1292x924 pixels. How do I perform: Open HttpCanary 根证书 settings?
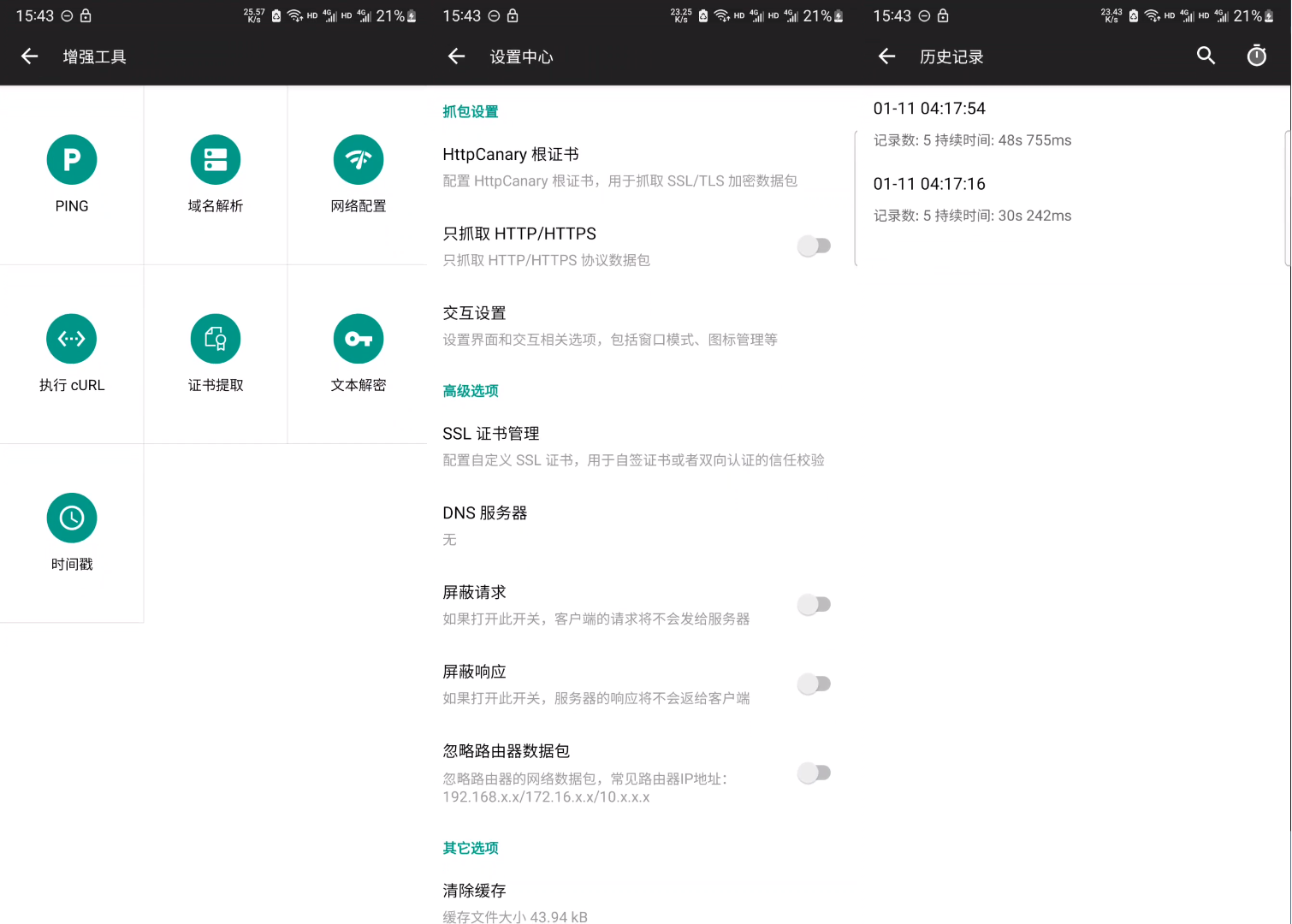[x=619, y=167]
